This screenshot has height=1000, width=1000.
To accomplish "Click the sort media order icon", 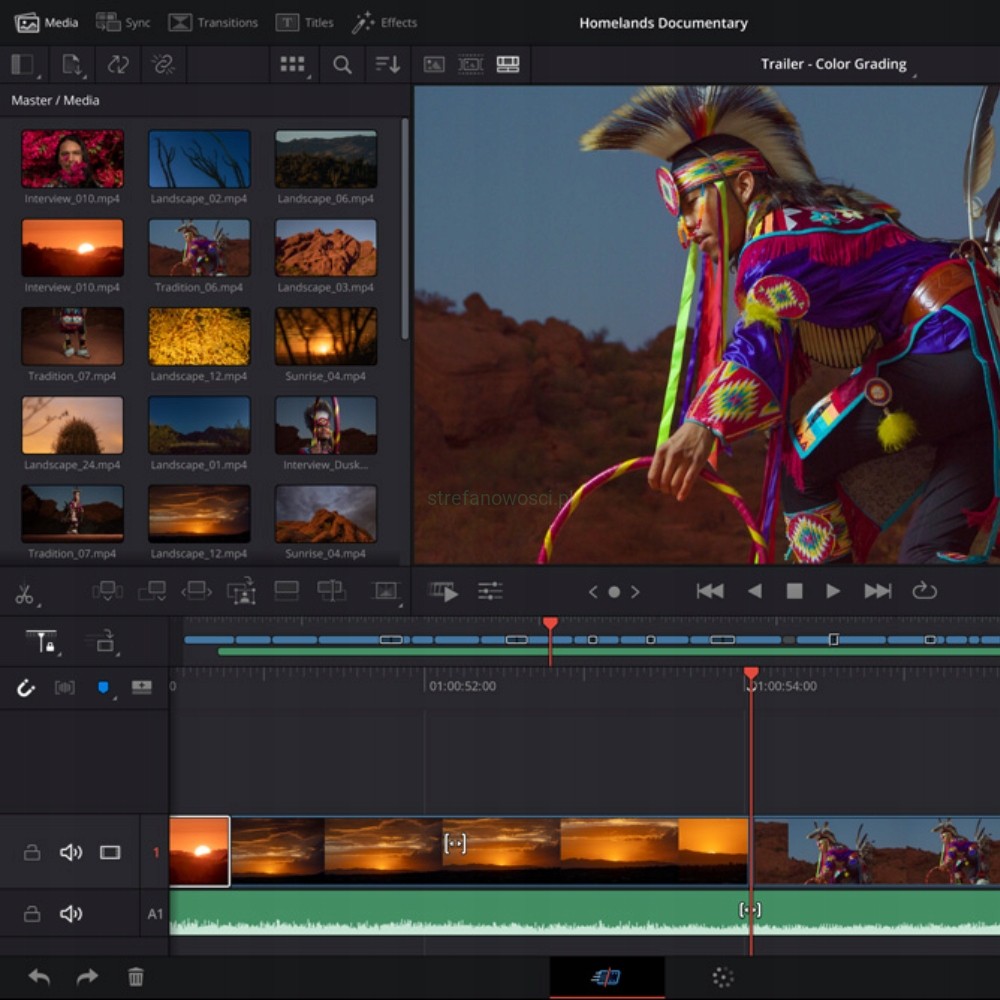I will 387,65.
